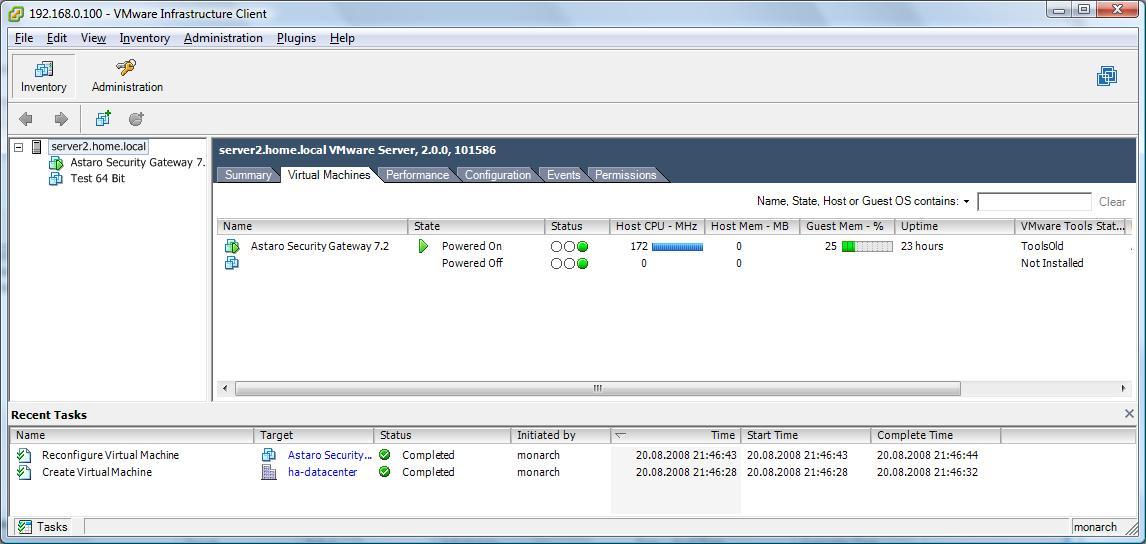This screenshot has height=544, width=1146.
Task: Click the refresh toolbar icon beside new VM
Action: point(136,119)
